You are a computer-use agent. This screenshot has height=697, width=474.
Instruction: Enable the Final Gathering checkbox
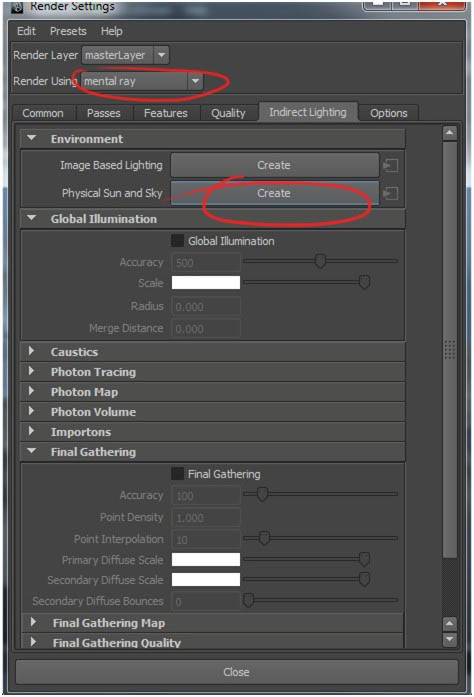pos(177,474)
